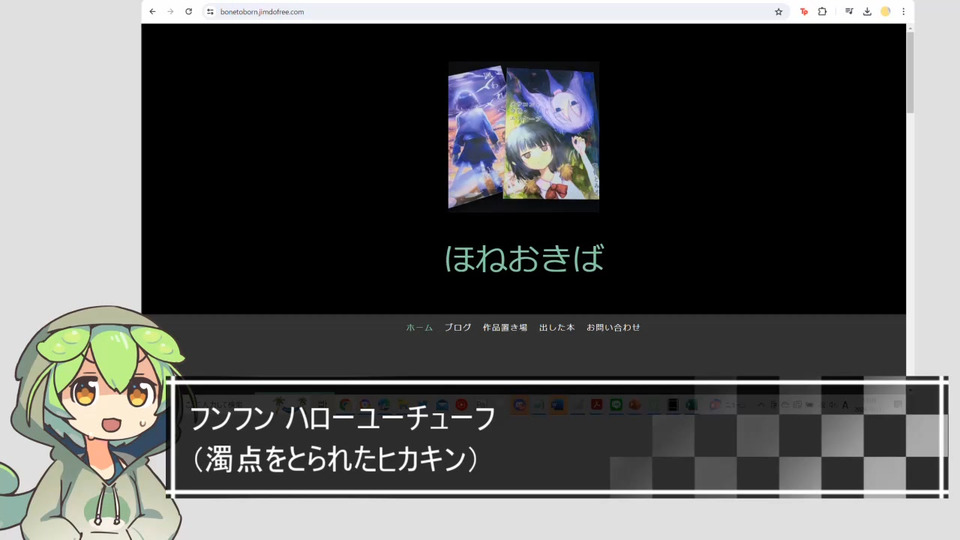This screenshot has height=540, width=960.
Task: Click the page's vertical scrollbar thumb
Action: tap(910, 72)
